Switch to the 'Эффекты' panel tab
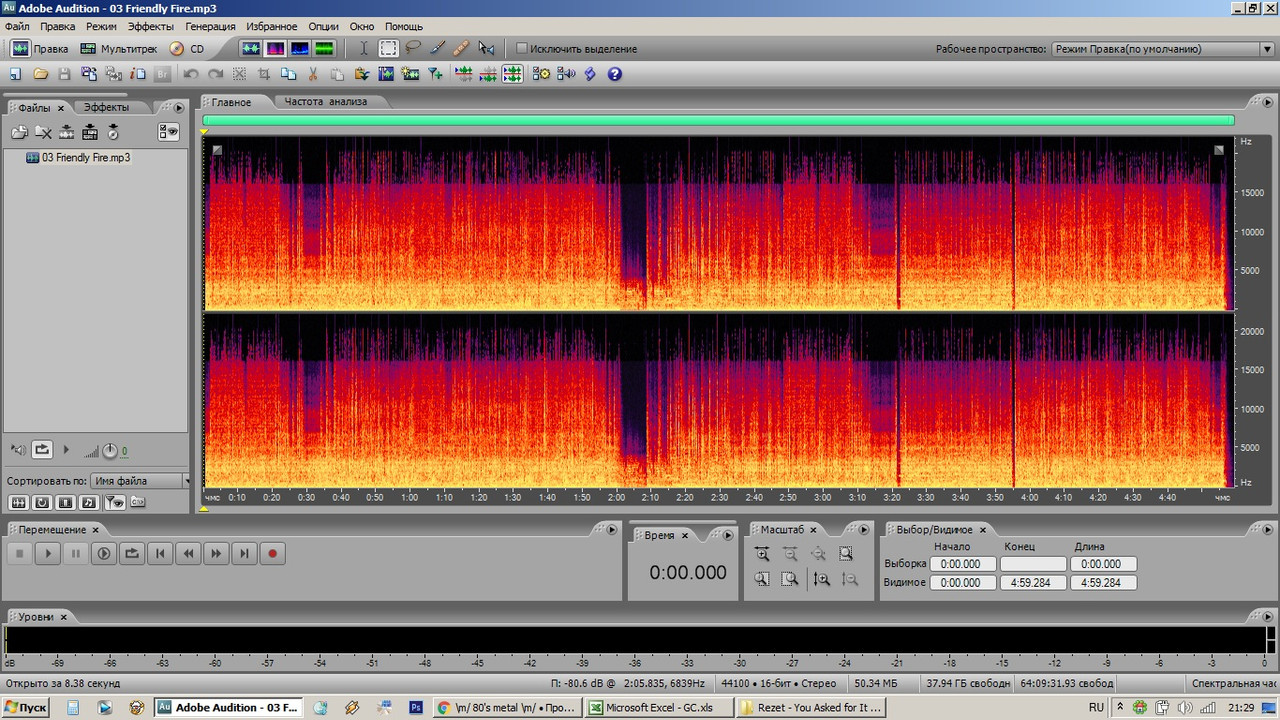Screen dimensions: 1280x720 click(106, 108)
